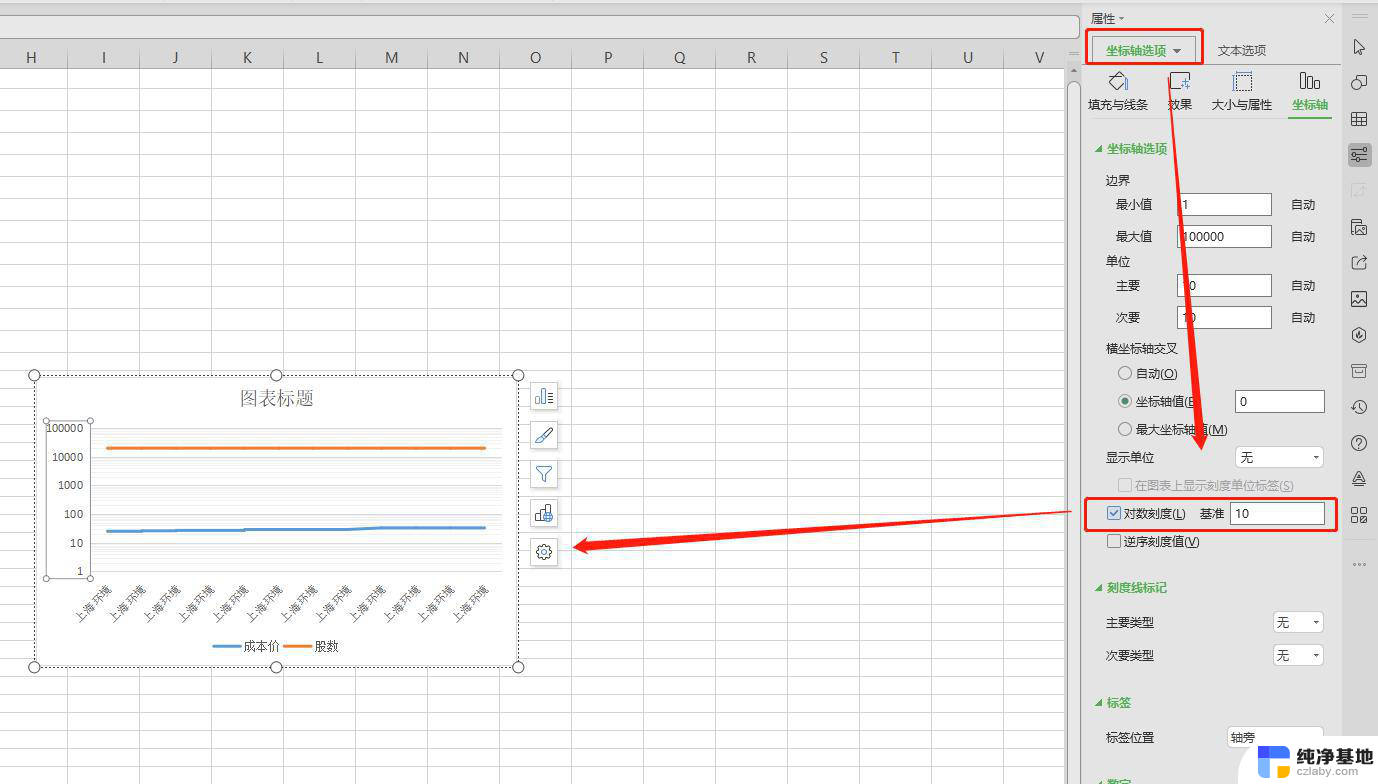
Task: Select column header H
Action: 31,58
